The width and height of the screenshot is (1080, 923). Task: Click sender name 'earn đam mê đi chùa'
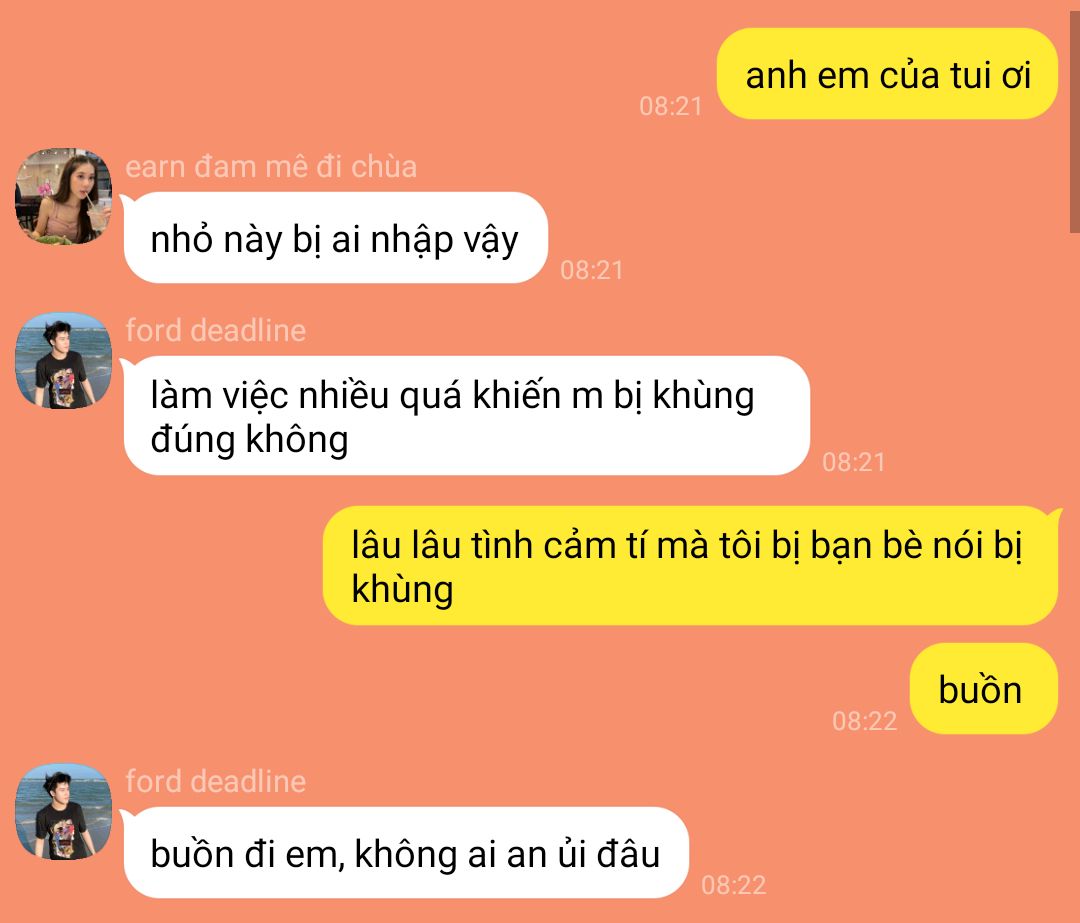(271, 167)
